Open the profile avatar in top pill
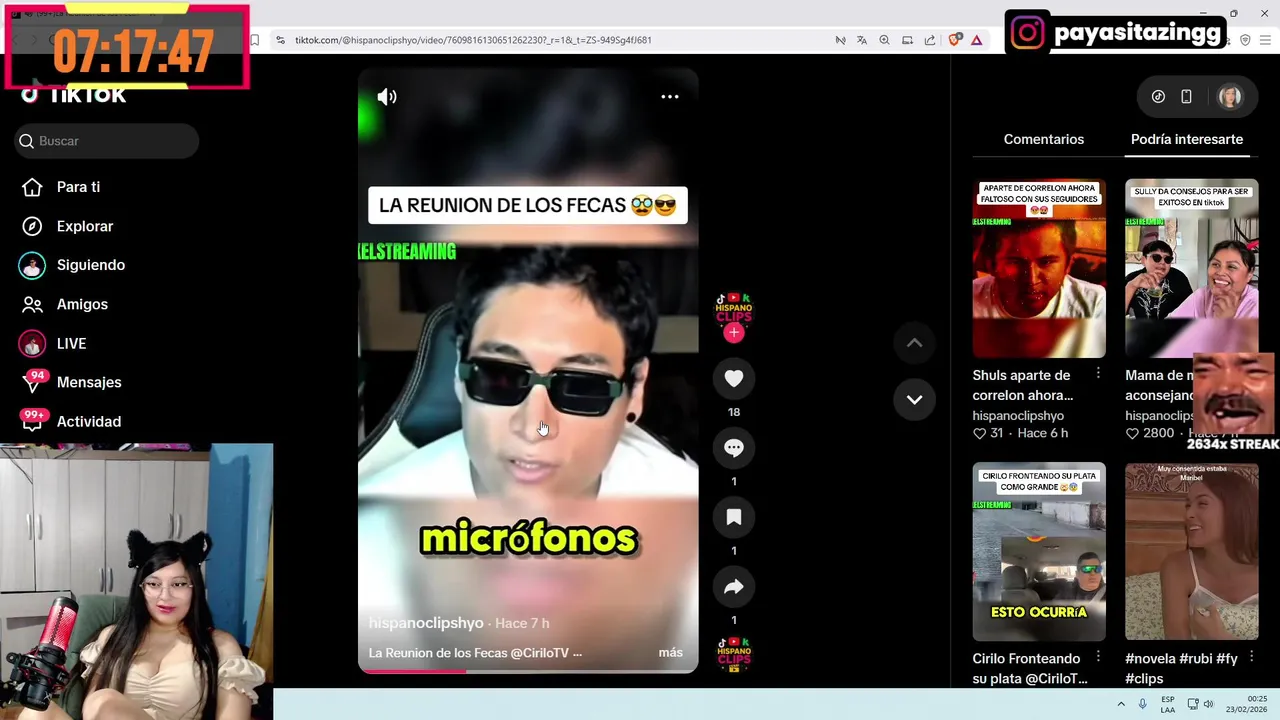This screenshot has width=1280, height=720. point(1230,97)
